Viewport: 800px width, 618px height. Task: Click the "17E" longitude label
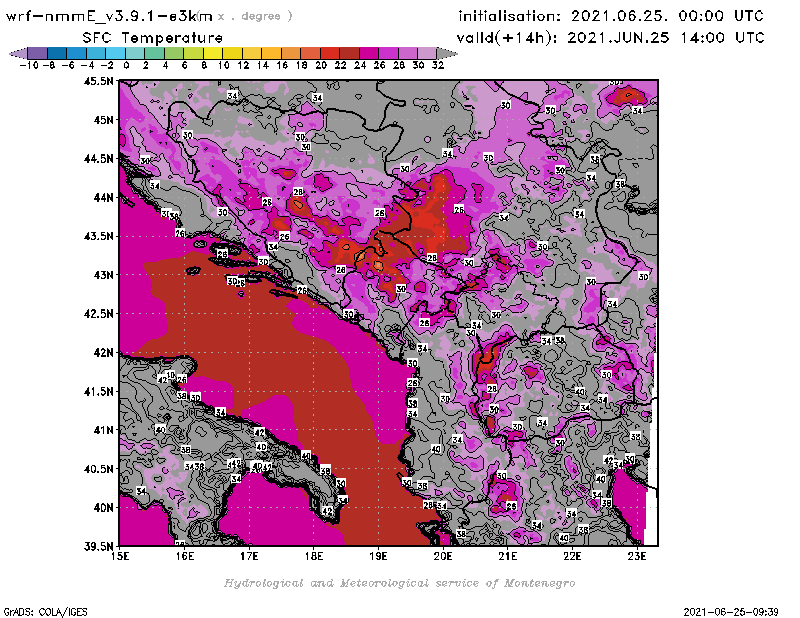pos(249,556)
